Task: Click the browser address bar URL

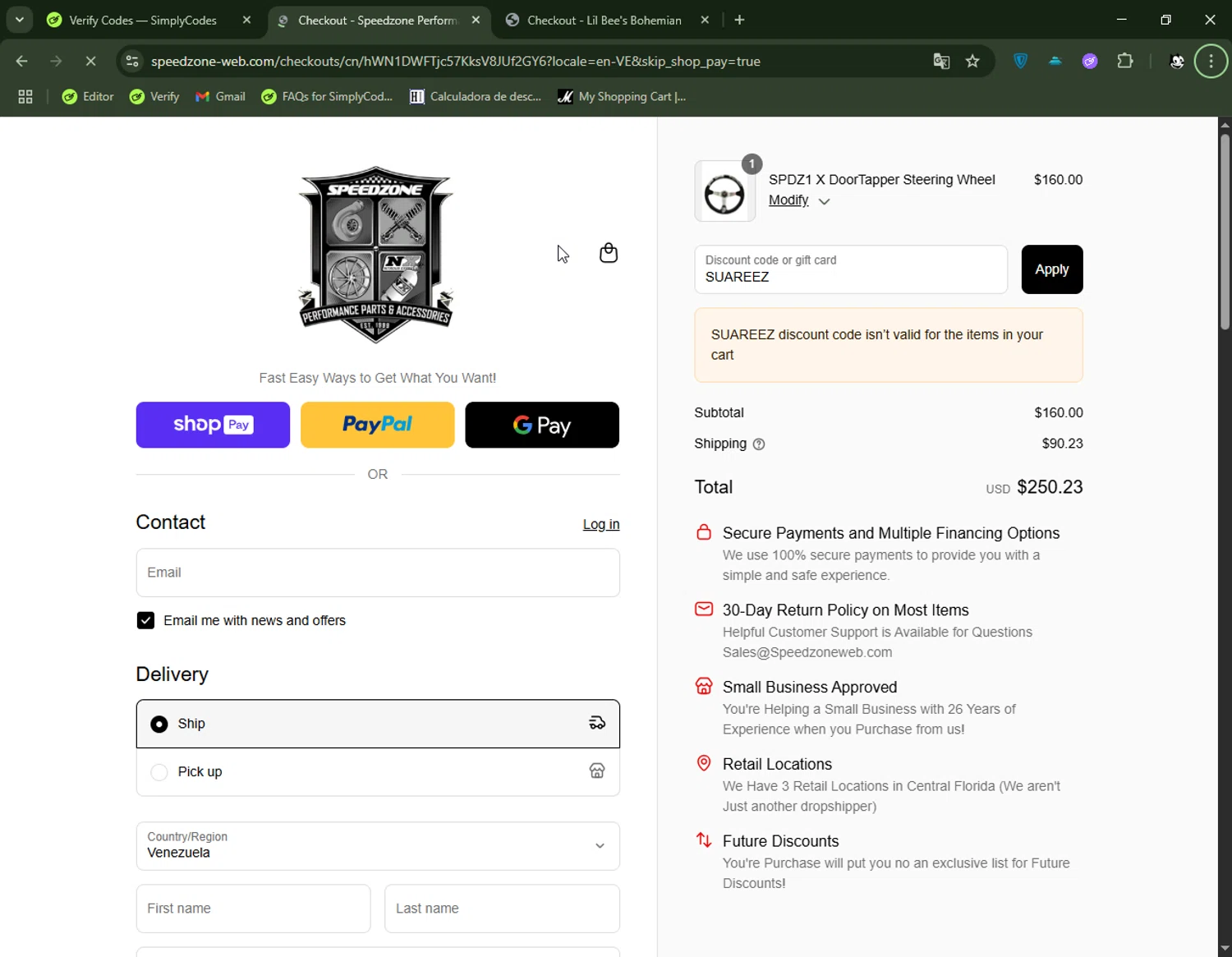Action: click(x=456, y=61)
